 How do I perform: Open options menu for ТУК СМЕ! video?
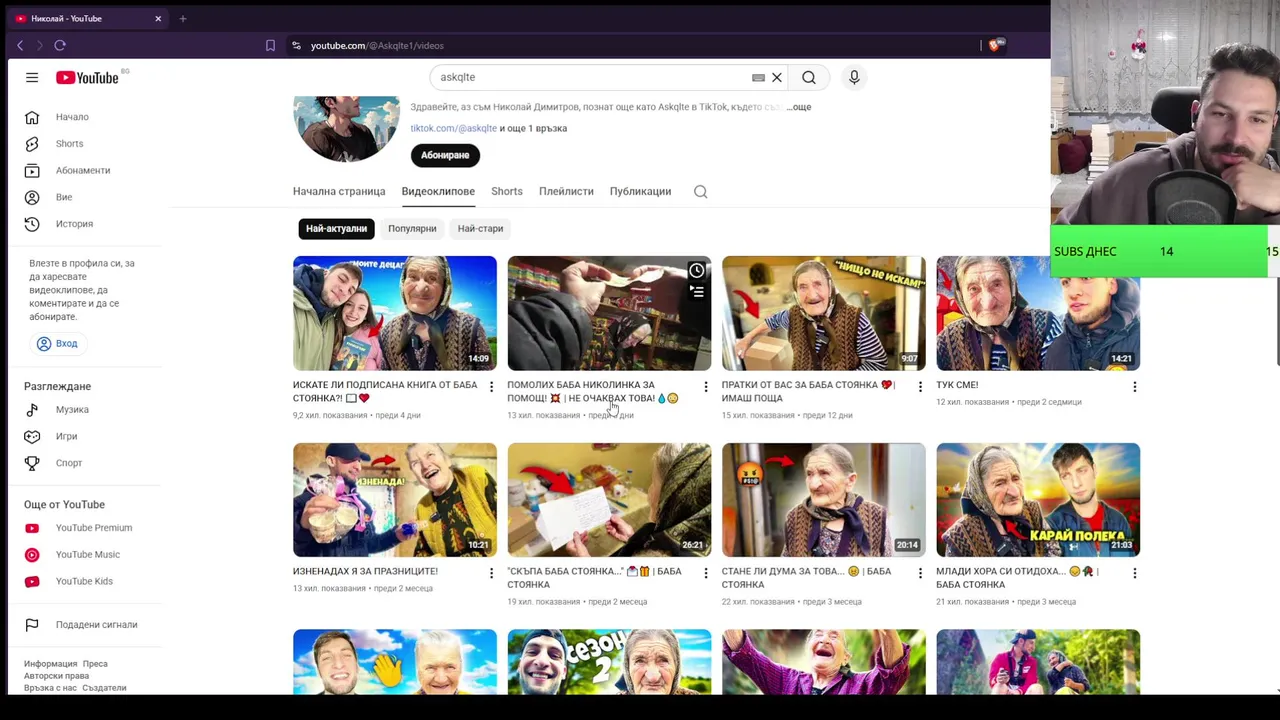point(1135,386)
